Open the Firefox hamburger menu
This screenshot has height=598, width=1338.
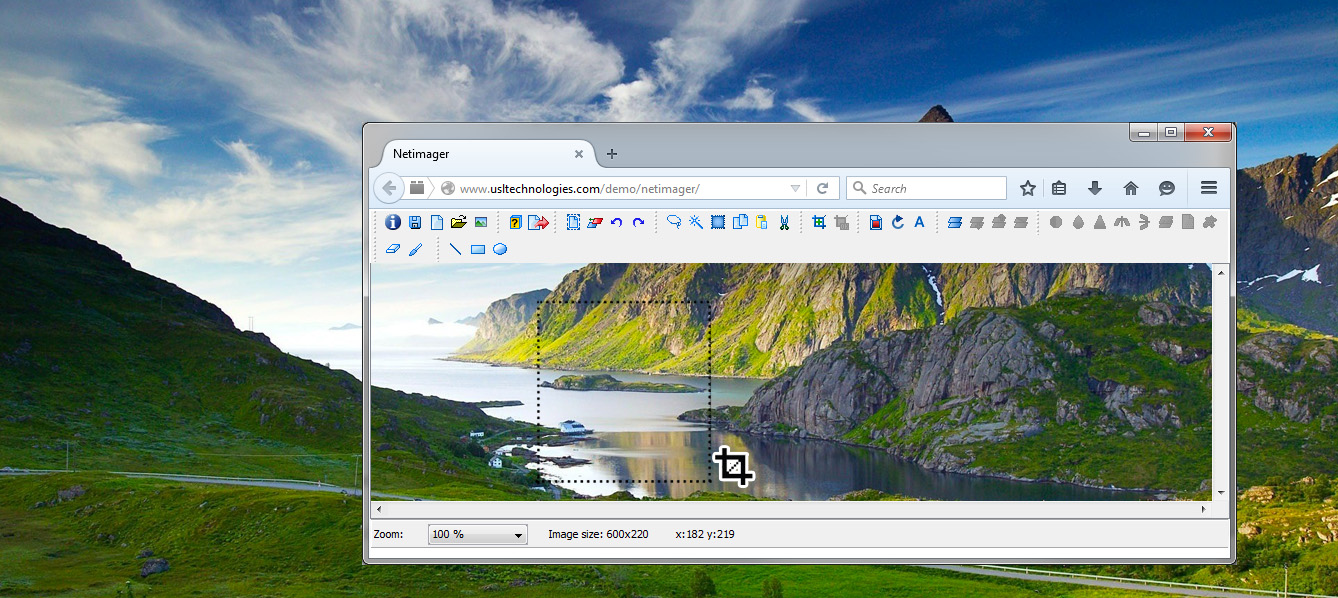click(1208, 188)
